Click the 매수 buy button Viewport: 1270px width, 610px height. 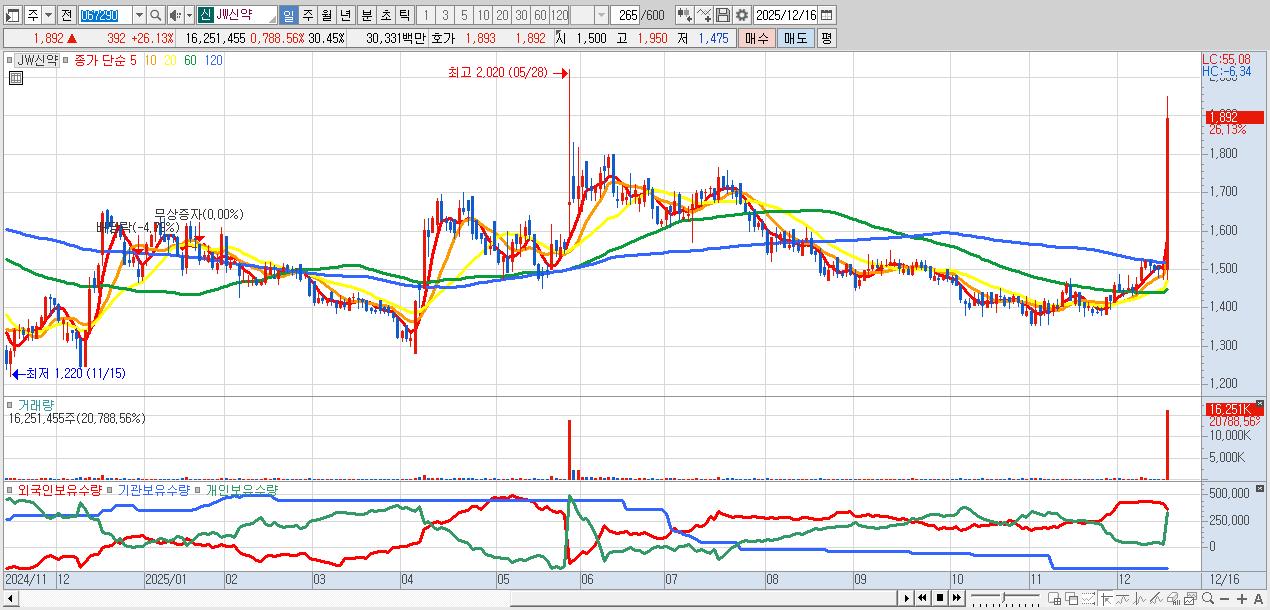point(756,38)
